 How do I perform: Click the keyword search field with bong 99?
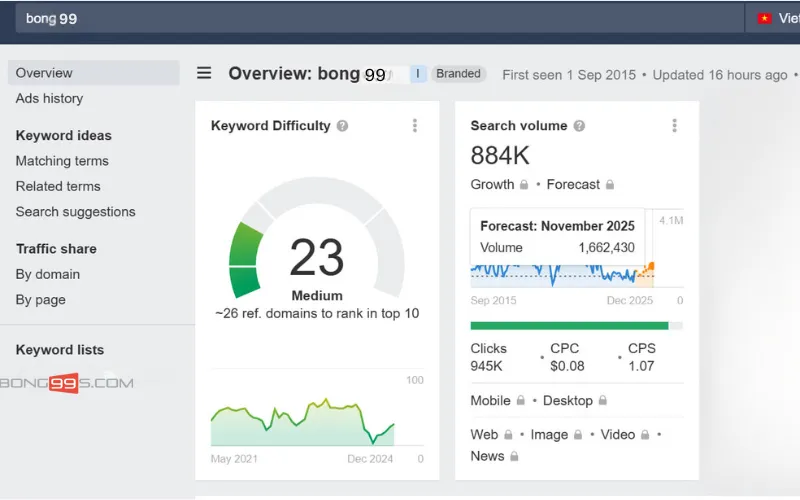click(x=379, y=19)
